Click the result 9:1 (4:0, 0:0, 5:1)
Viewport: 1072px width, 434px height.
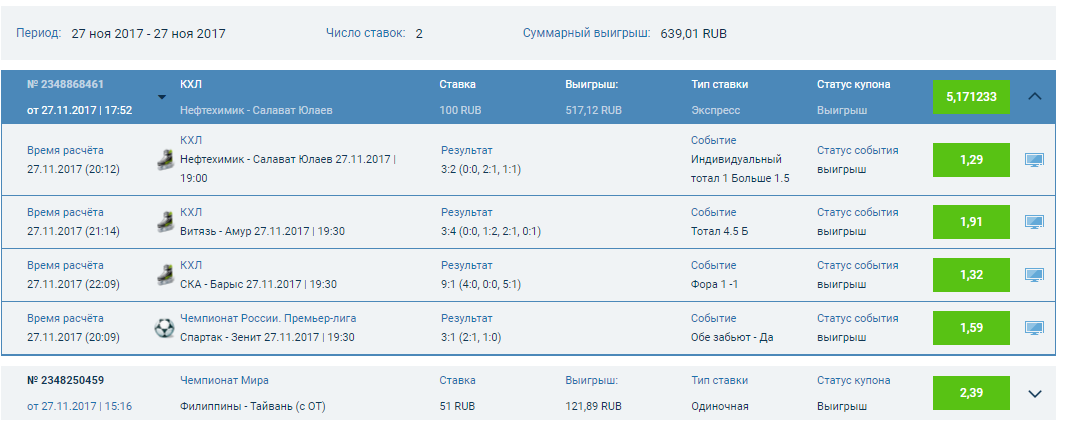coord(481,284)
